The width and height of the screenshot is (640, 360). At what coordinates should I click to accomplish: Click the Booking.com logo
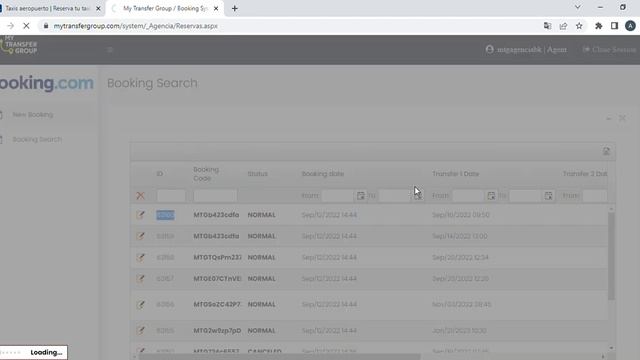47,83
